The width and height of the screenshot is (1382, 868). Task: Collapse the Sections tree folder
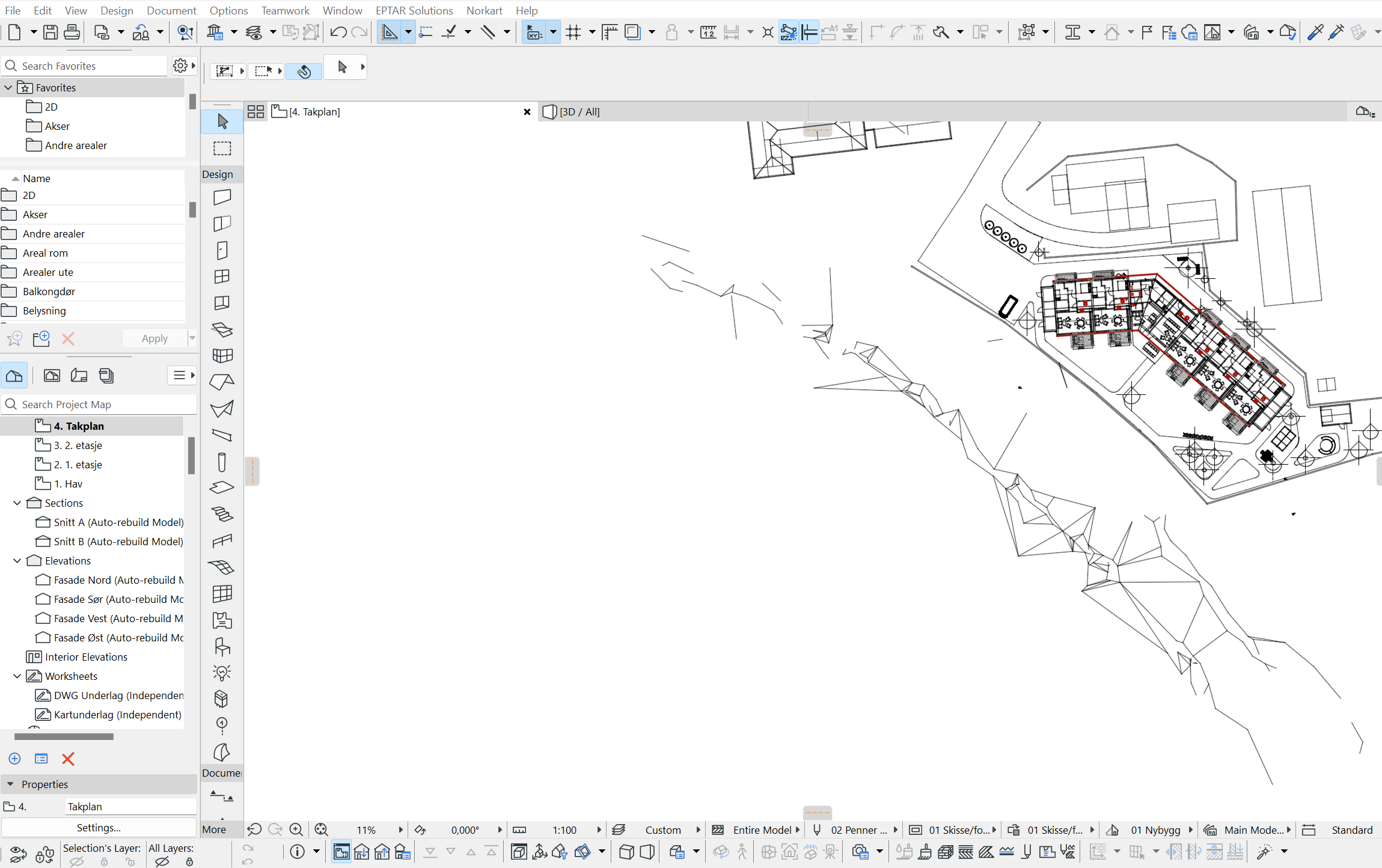[17, 503]
